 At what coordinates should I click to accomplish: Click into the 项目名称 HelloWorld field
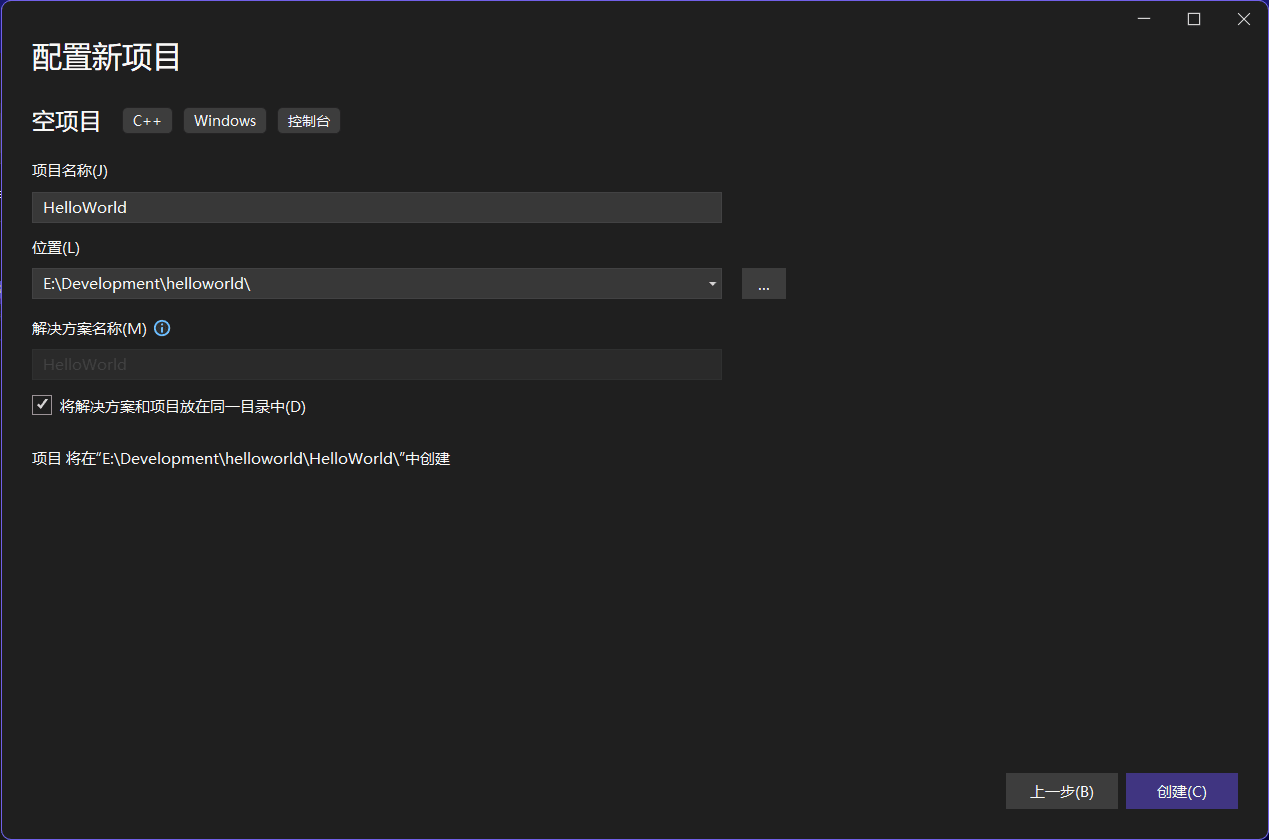(376, 208)
